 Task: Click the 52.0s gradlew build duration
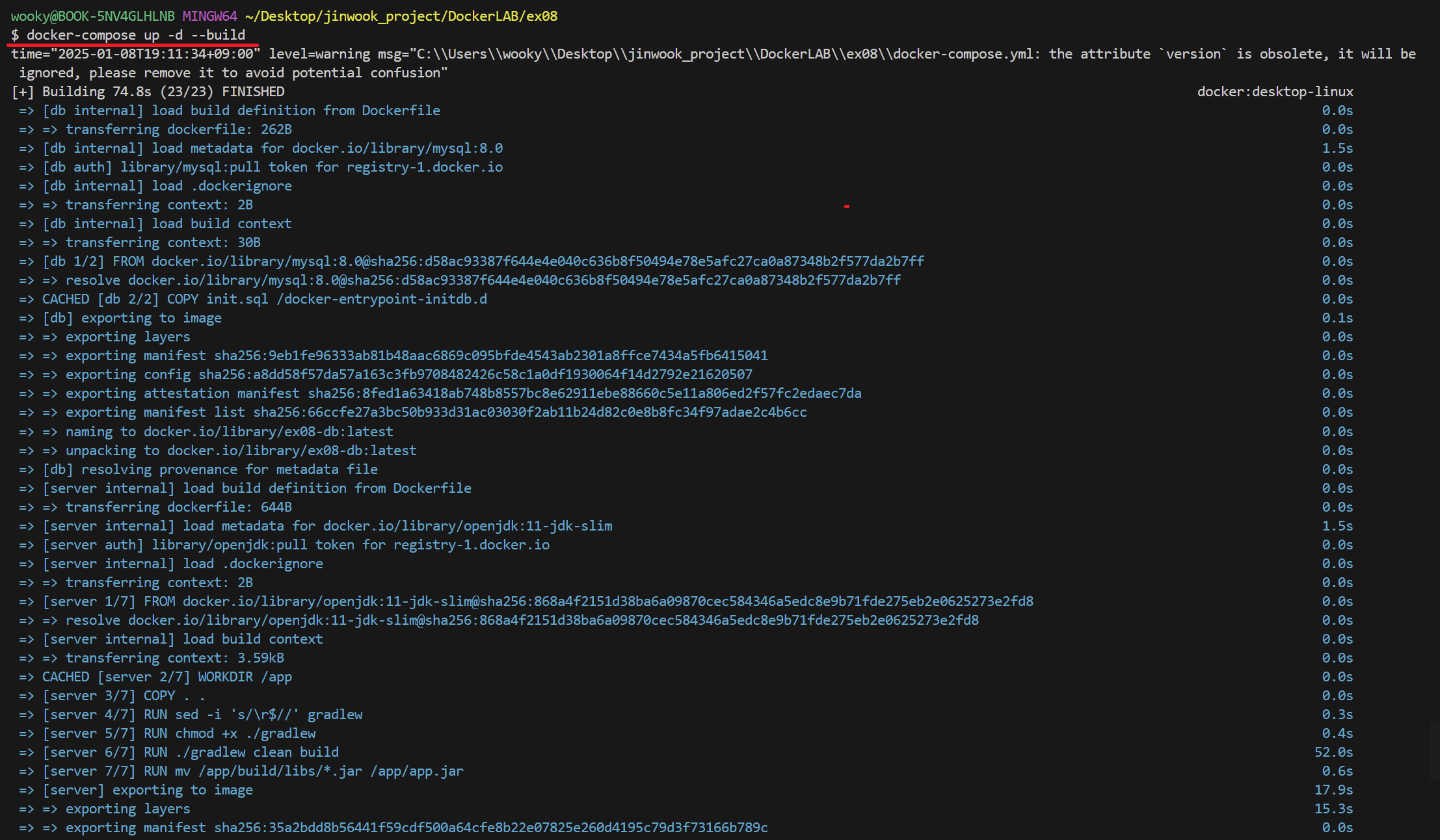(1333, 752)
